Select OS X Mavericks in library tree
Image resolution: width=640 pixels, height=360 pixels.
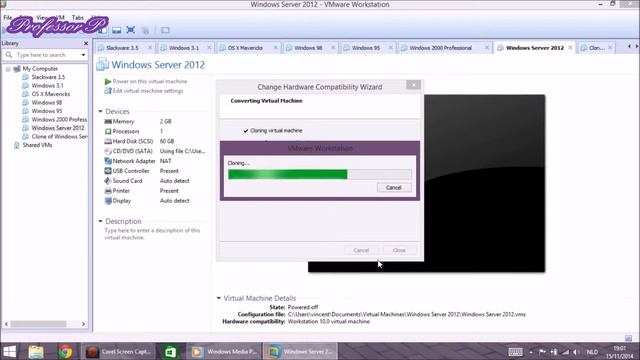51,94
